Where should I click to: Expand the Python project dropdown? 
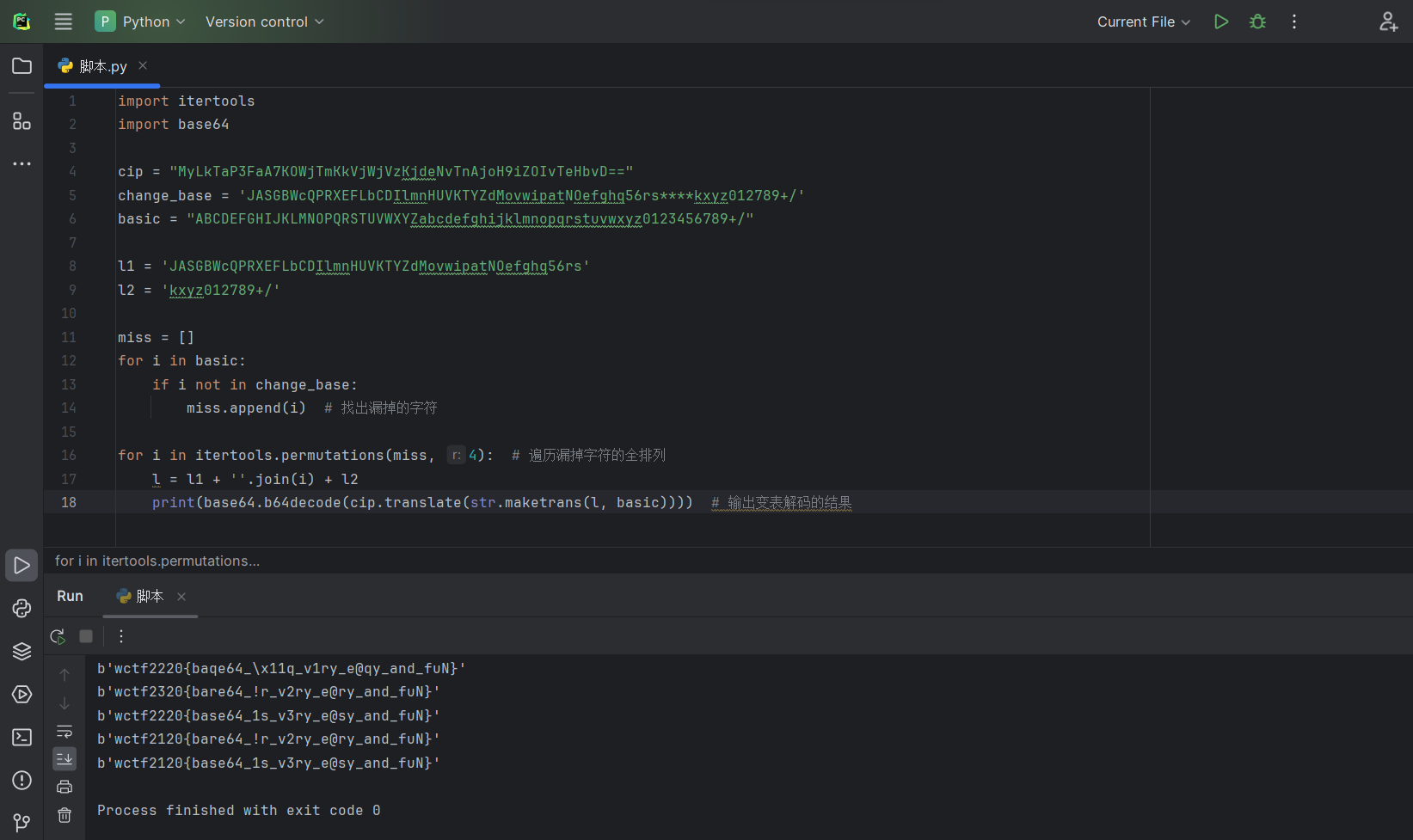[140, 21]
